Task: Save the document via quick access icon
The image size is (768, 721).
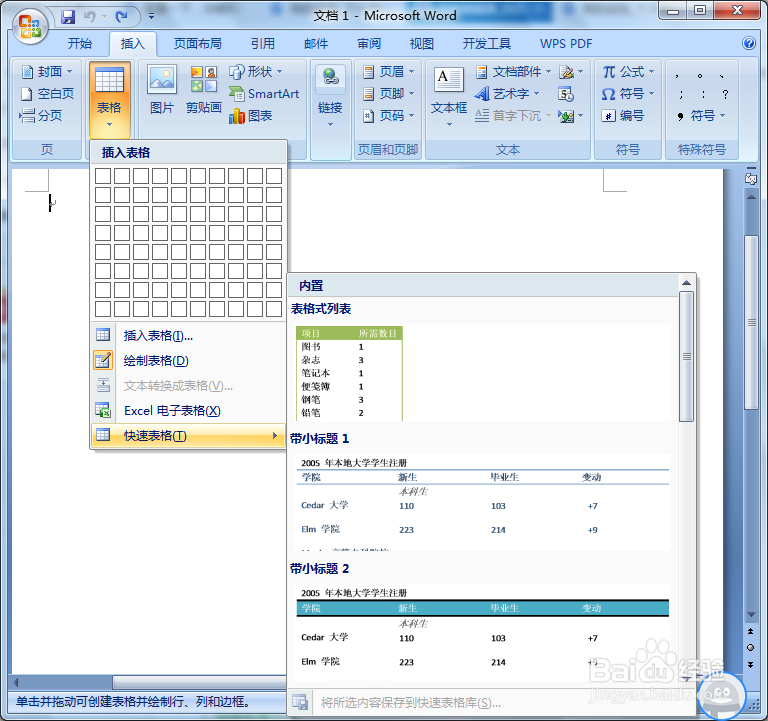Action: point(68,17)
